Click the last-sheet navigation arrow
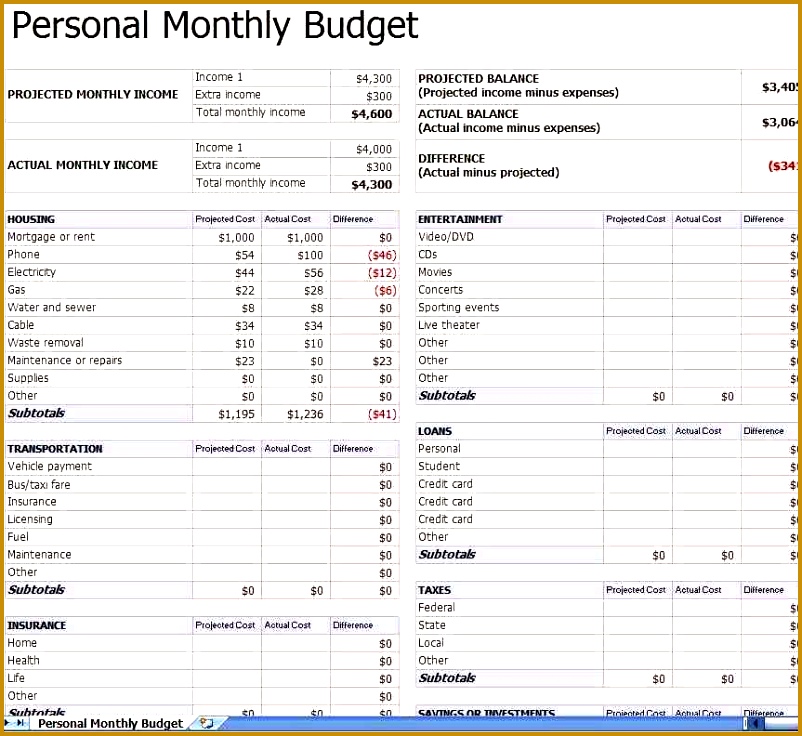Viewport: 802px width, 736px height. point(20,723)
